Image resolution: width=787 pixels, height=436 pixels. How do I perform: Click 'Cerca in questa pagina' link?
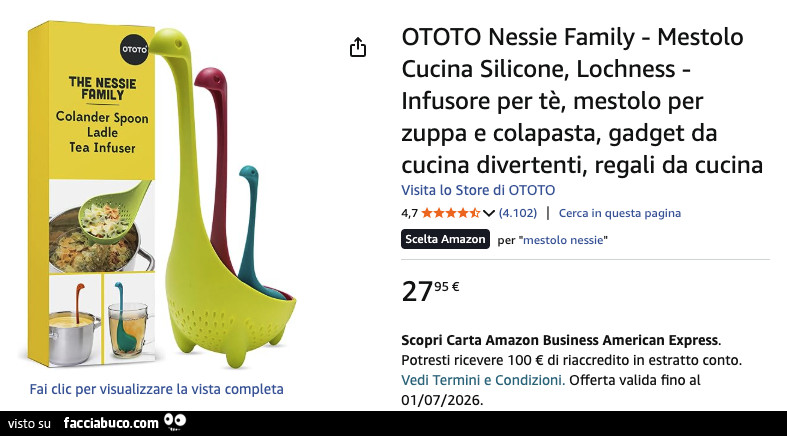click(619, 213)
